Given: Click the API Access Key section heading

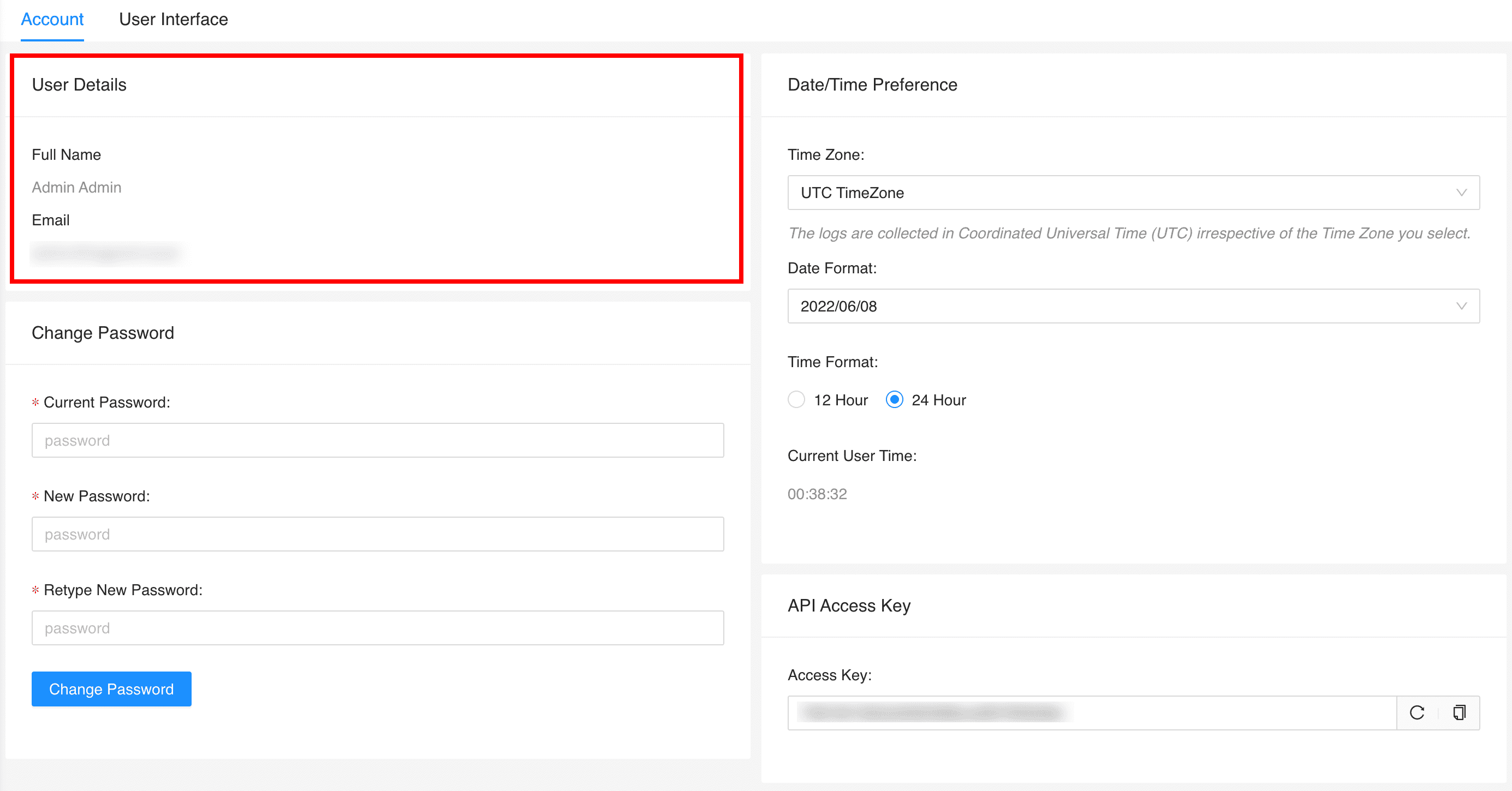Looking at the screenshot, I should pos(849,606).
